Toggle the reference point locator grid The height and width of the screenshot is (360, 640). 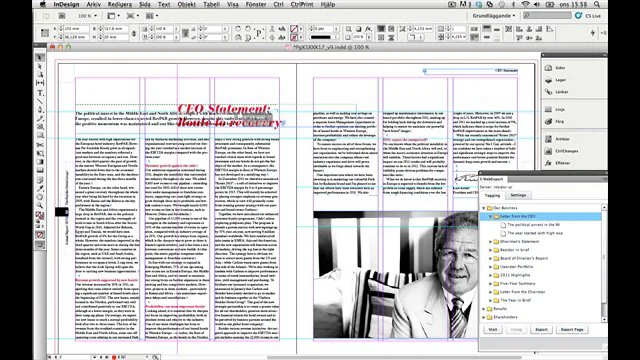45,33
